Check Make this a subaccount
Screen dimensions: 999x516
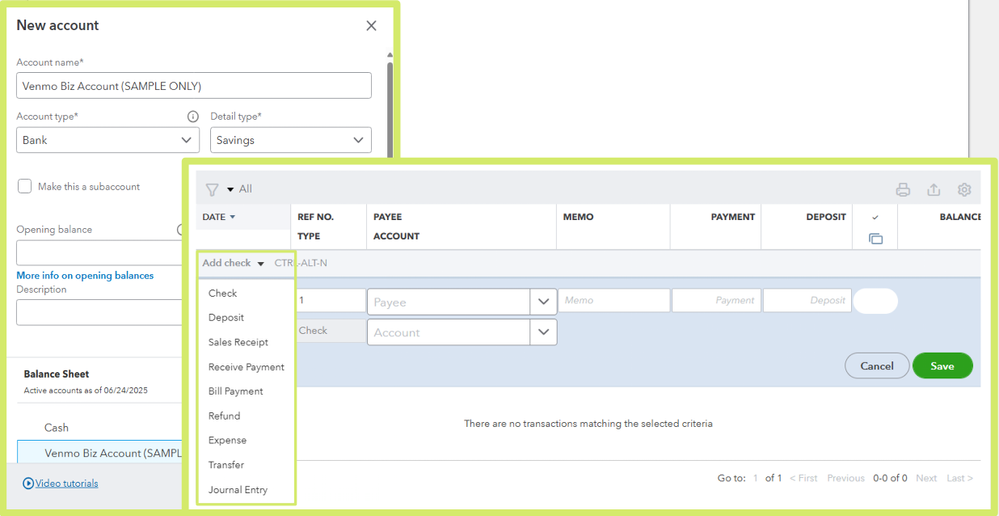pos(25,187)
